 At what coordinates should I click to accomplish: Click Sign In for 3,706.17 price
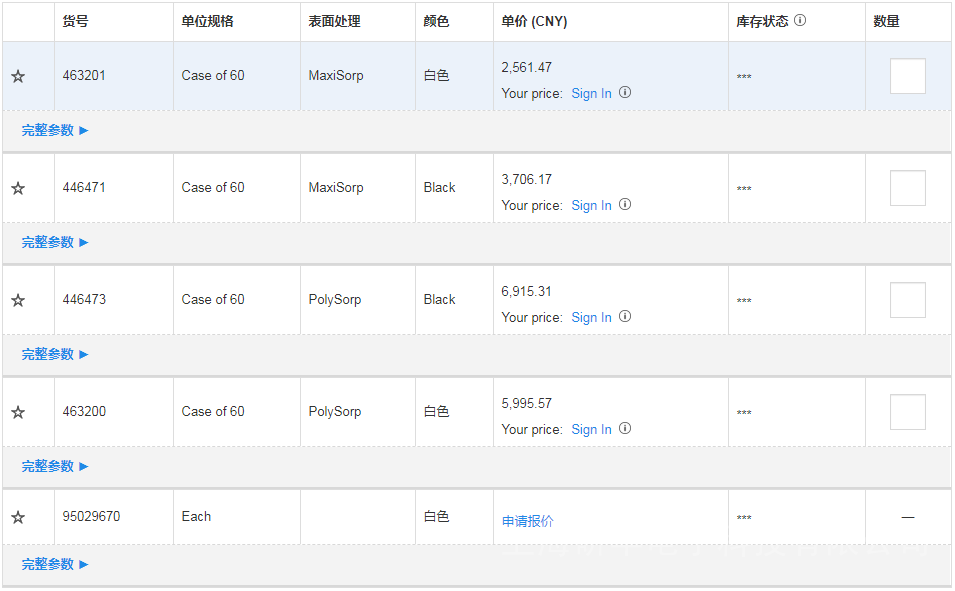click(x=591, y=205)
